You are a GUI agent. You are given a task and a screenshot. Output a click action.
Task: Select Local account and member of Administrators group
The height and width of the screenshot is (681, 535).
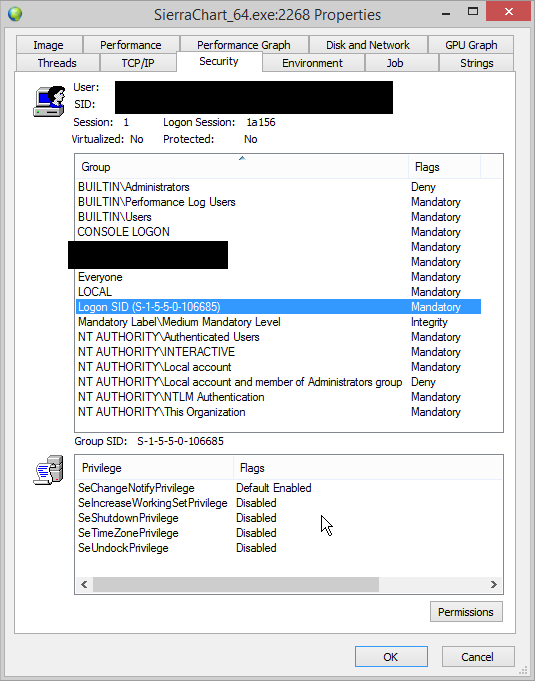point(278,382)
